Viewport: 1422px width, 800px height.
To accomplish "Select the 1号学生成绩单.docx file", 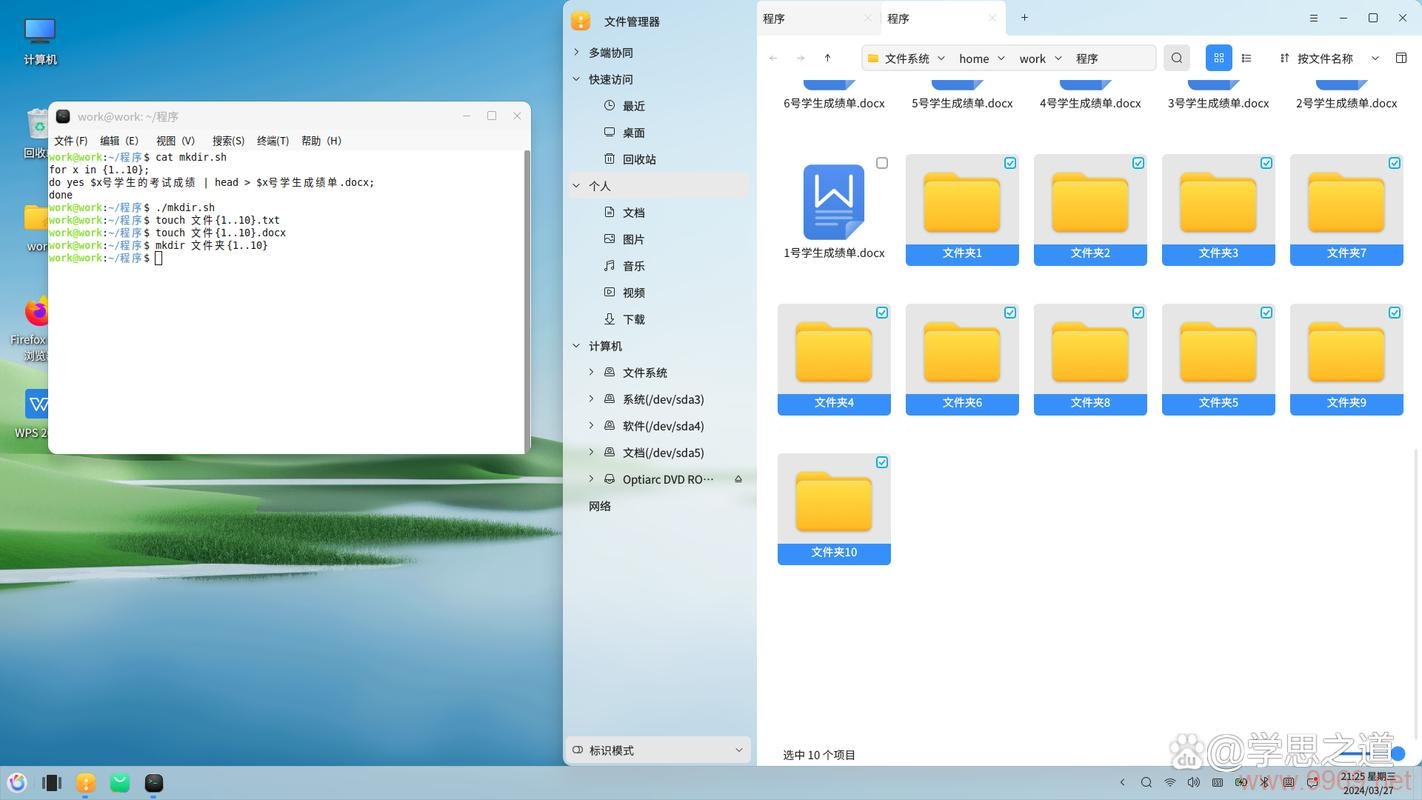I will click(x=834, y=212).
